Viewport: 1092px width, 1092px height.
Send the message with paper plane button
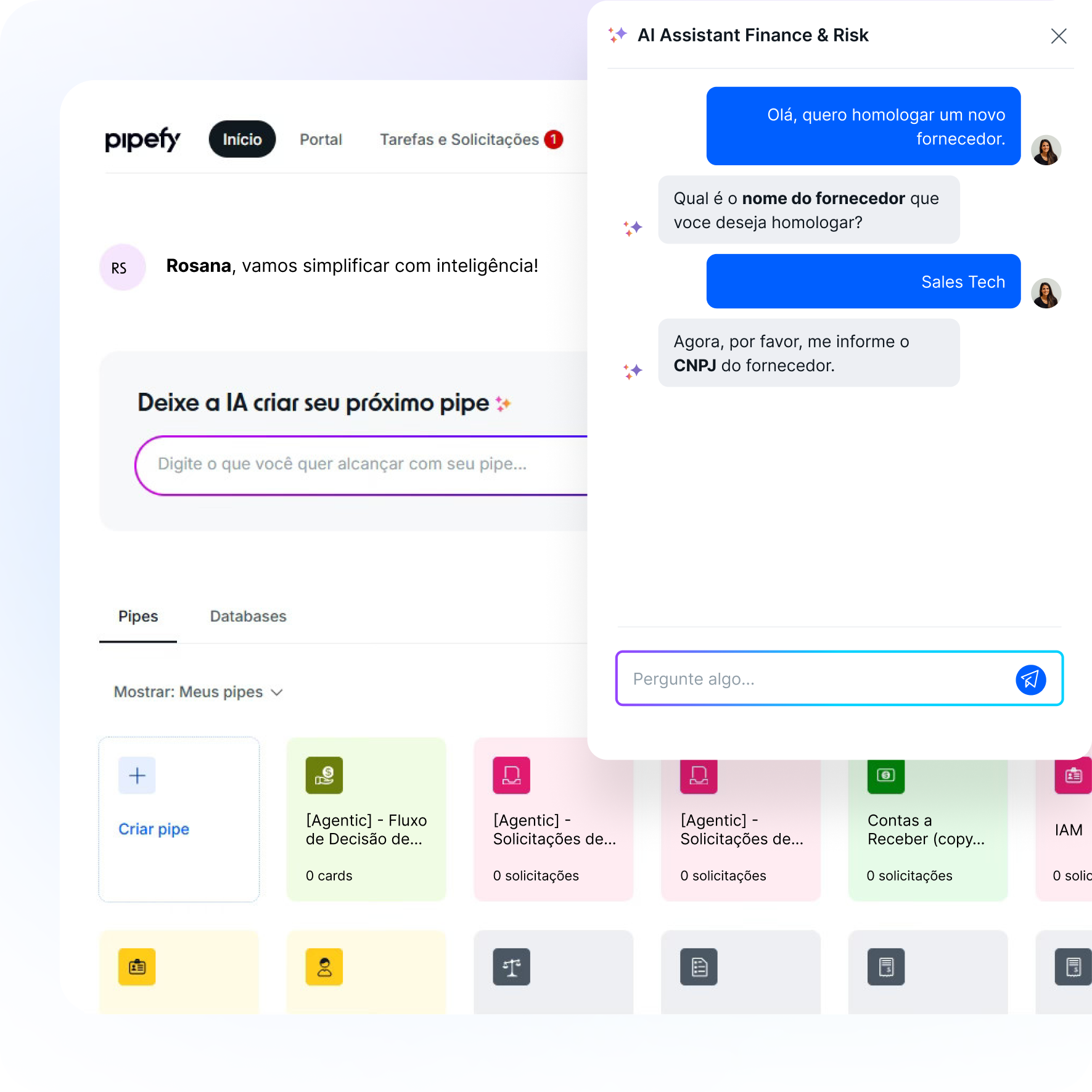tap(1030, 679)
